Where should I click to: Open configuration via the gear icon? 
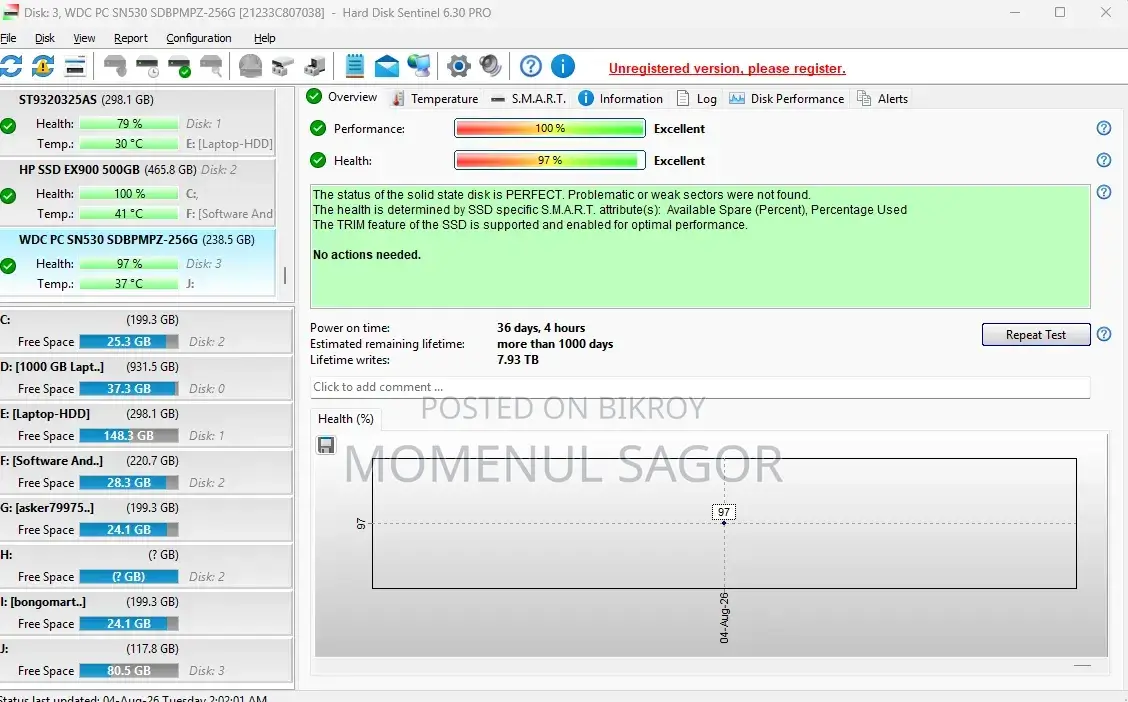(x=458, y=66)
